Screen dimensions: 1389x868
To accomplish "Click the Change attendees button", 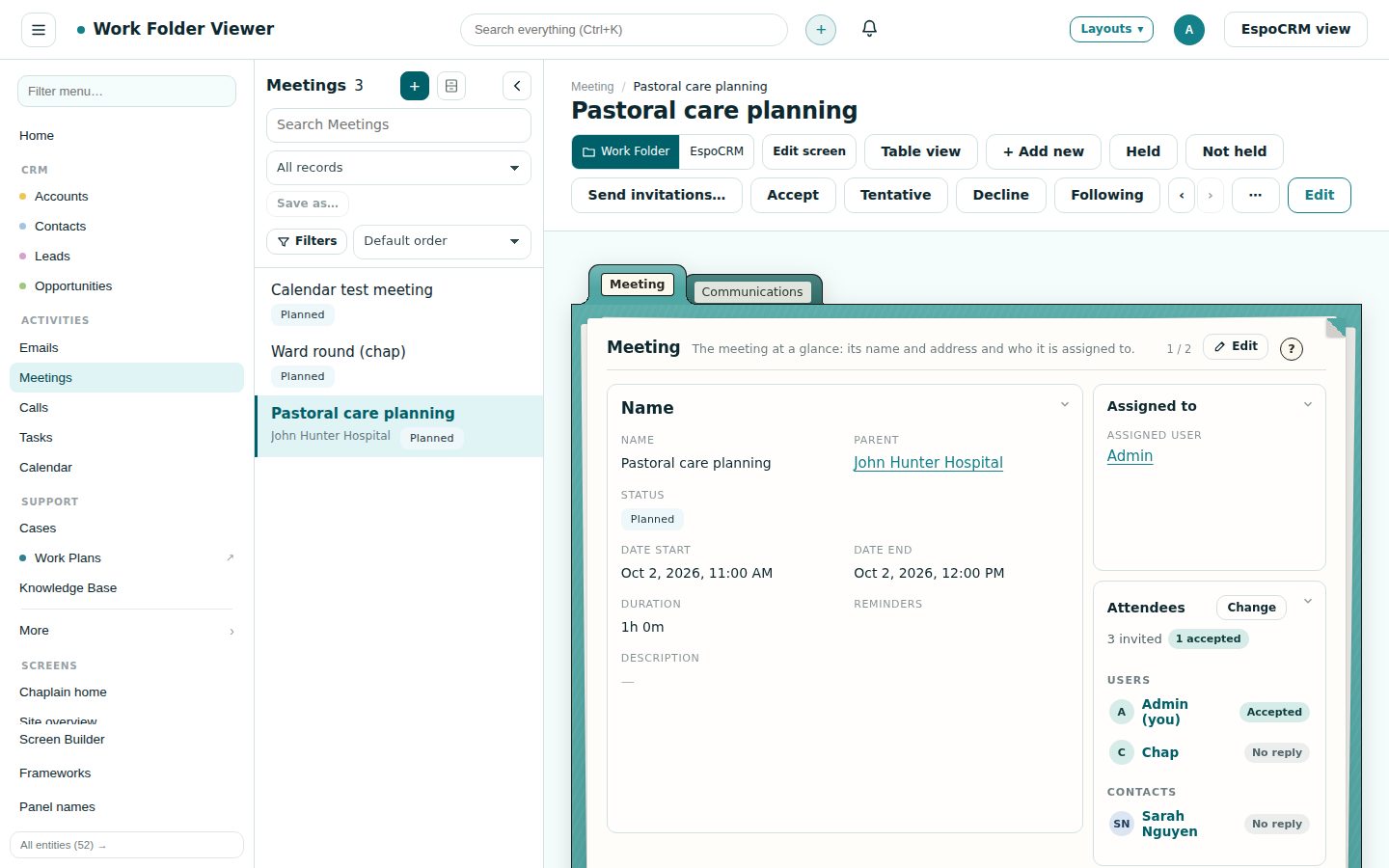I will pos(1251,608).
